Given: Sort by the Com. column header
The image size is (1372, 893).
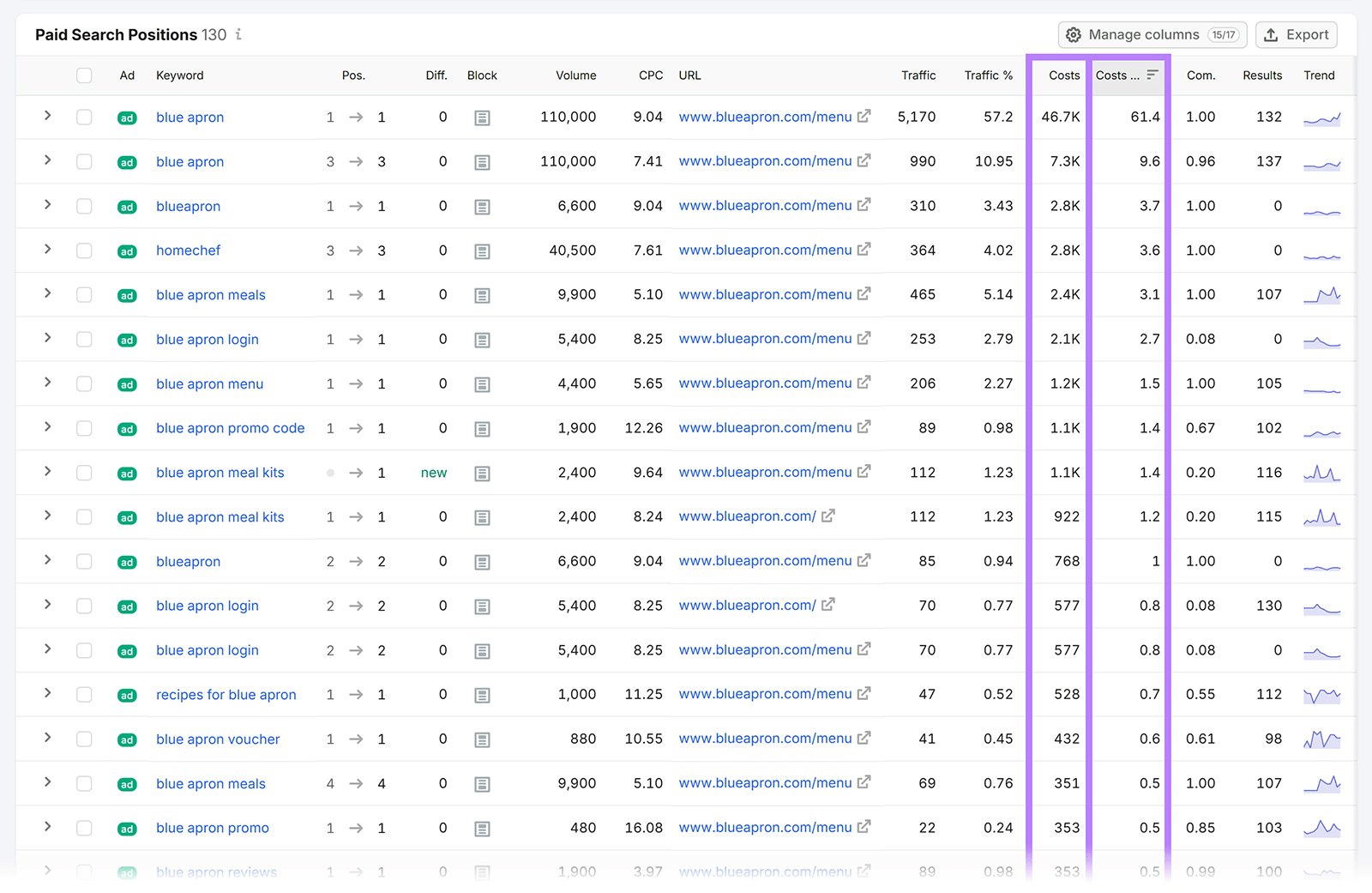Looking at the screenshot, I should (x=1200, y=75).
